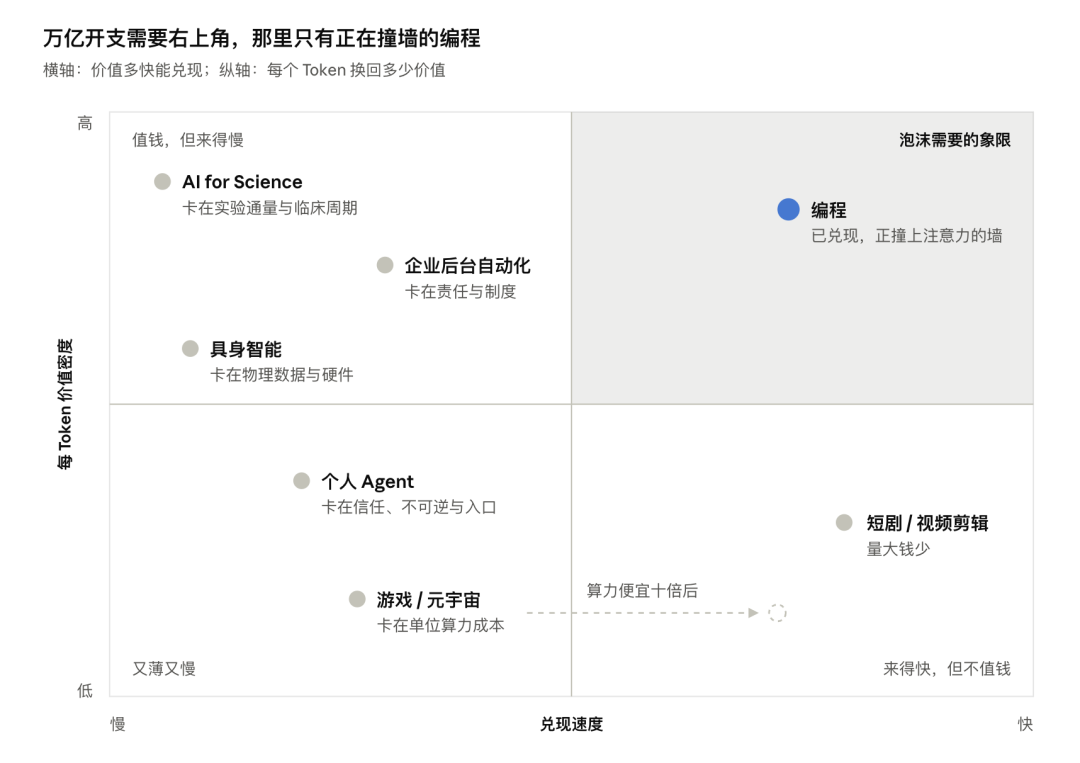The width and height of the screenshot is (1080, 763).
Task: Click the 个人 Agent label
Action: 368,481
